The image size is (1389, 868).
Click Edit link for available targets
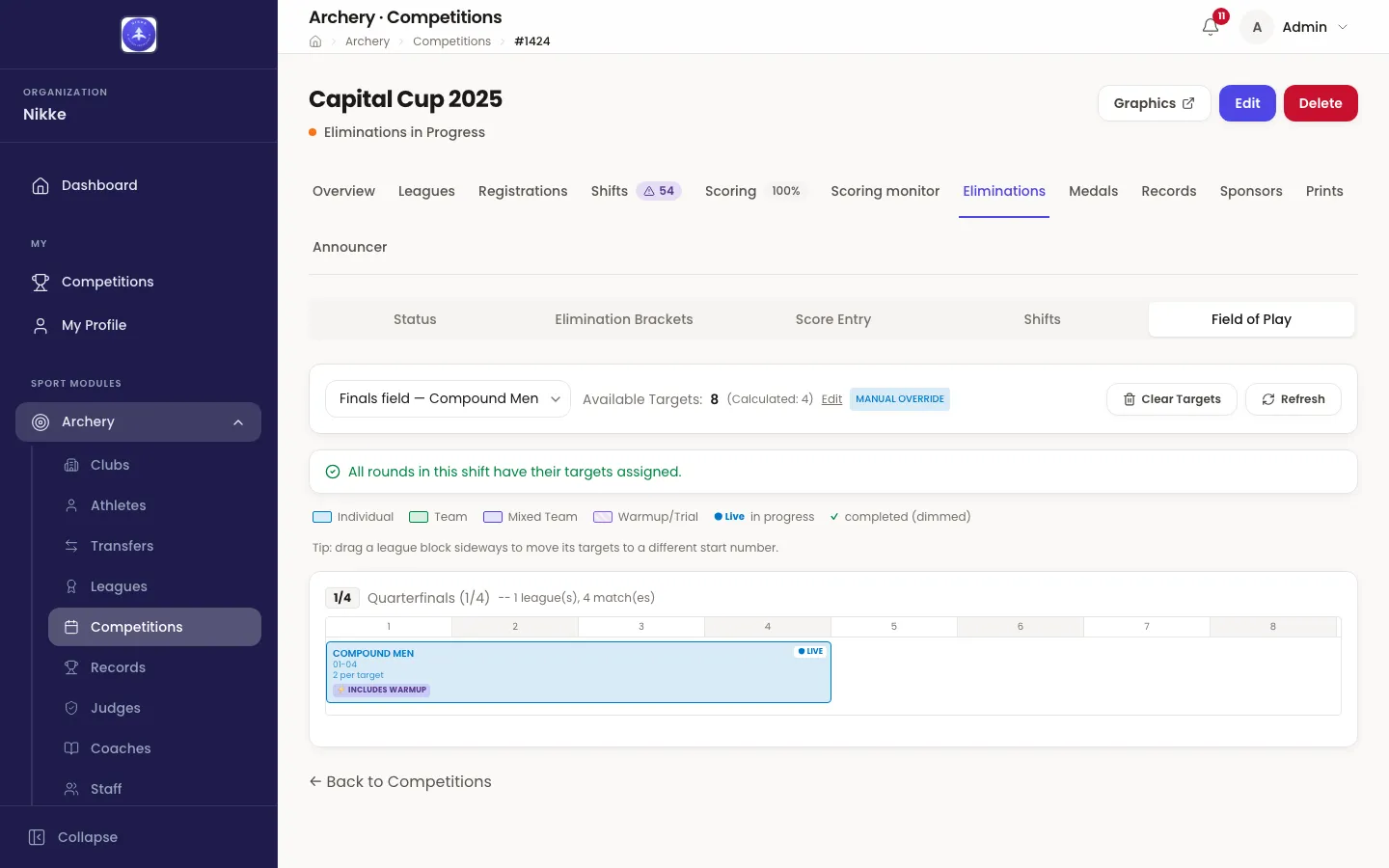(x=831, y=399)
